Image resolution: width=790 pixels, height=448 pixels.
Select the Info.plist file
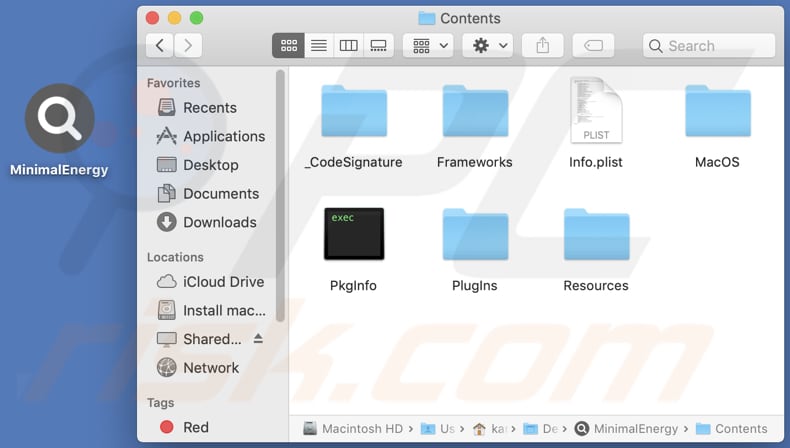tap(595, 112)
